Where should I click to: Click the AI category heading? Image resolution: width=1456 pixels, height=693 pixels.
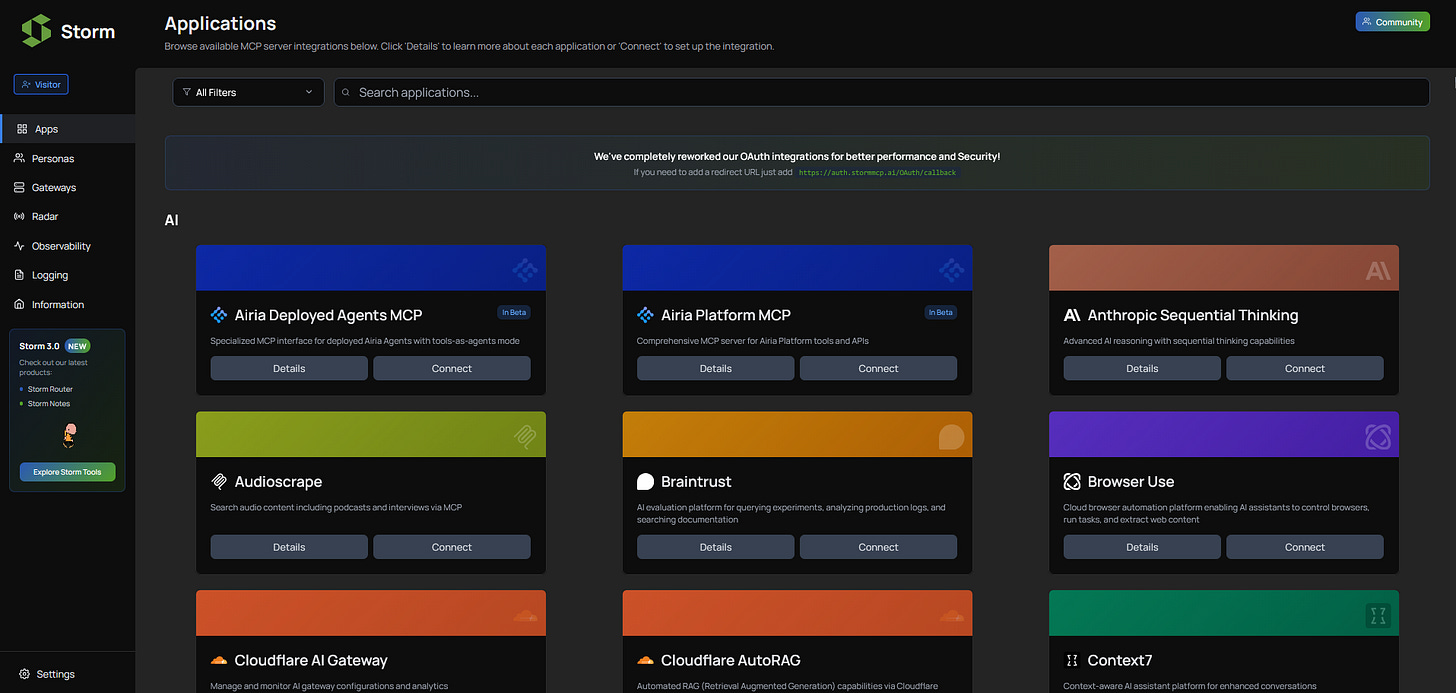172,220
